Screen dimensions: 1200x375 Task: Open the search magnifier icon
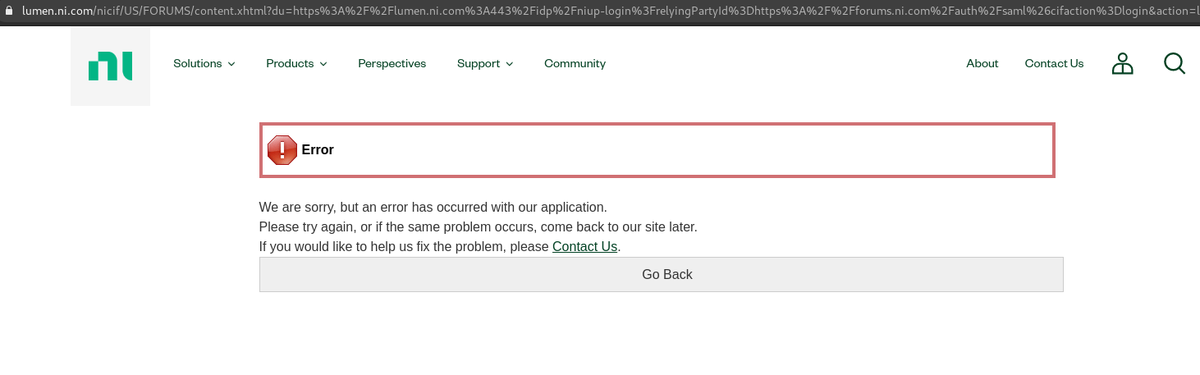coord(1175,63)
